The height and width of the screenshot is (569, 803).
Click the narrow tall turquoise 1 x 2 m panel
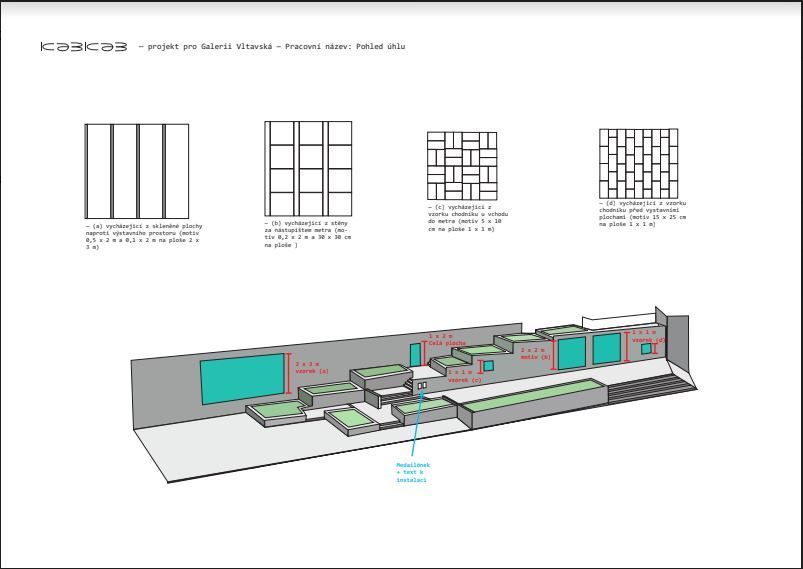tap(415, 355)
